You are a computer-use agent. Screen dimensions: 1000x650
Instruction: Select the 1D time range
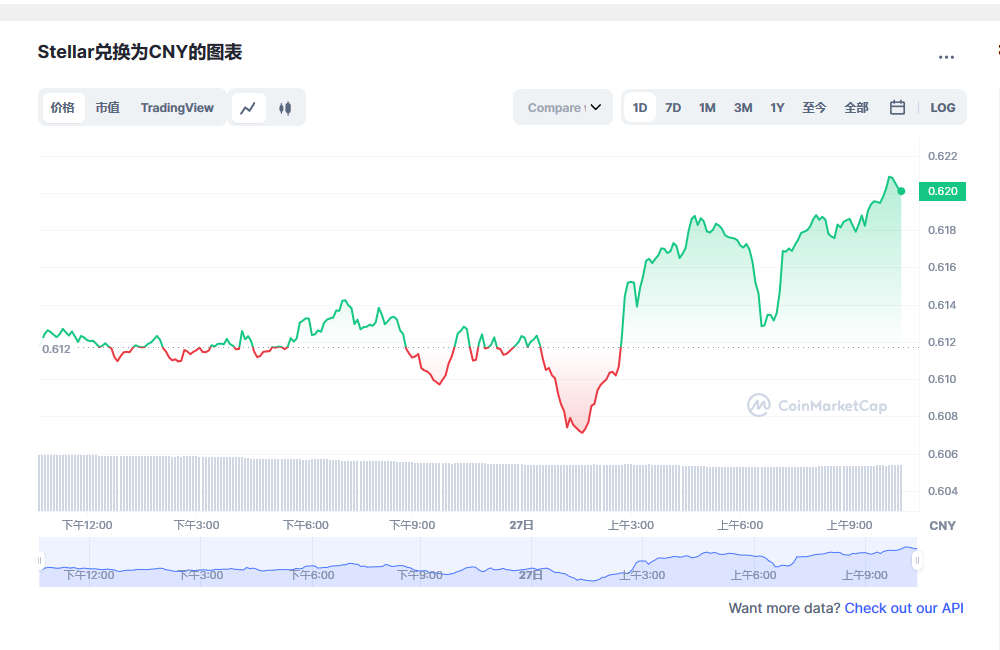[640, 108]
